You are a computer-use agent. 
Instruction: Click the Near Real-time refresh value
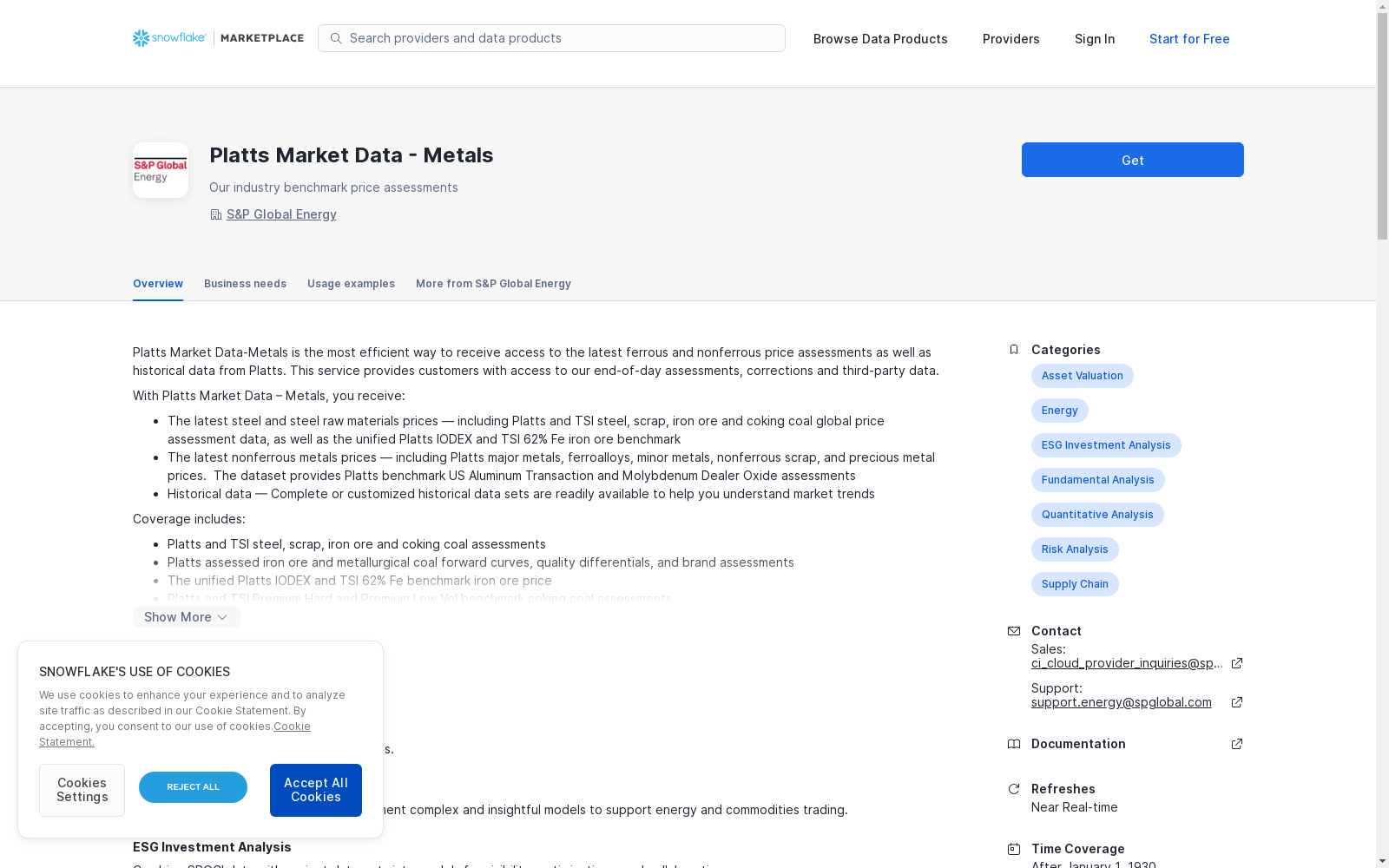1075,807
